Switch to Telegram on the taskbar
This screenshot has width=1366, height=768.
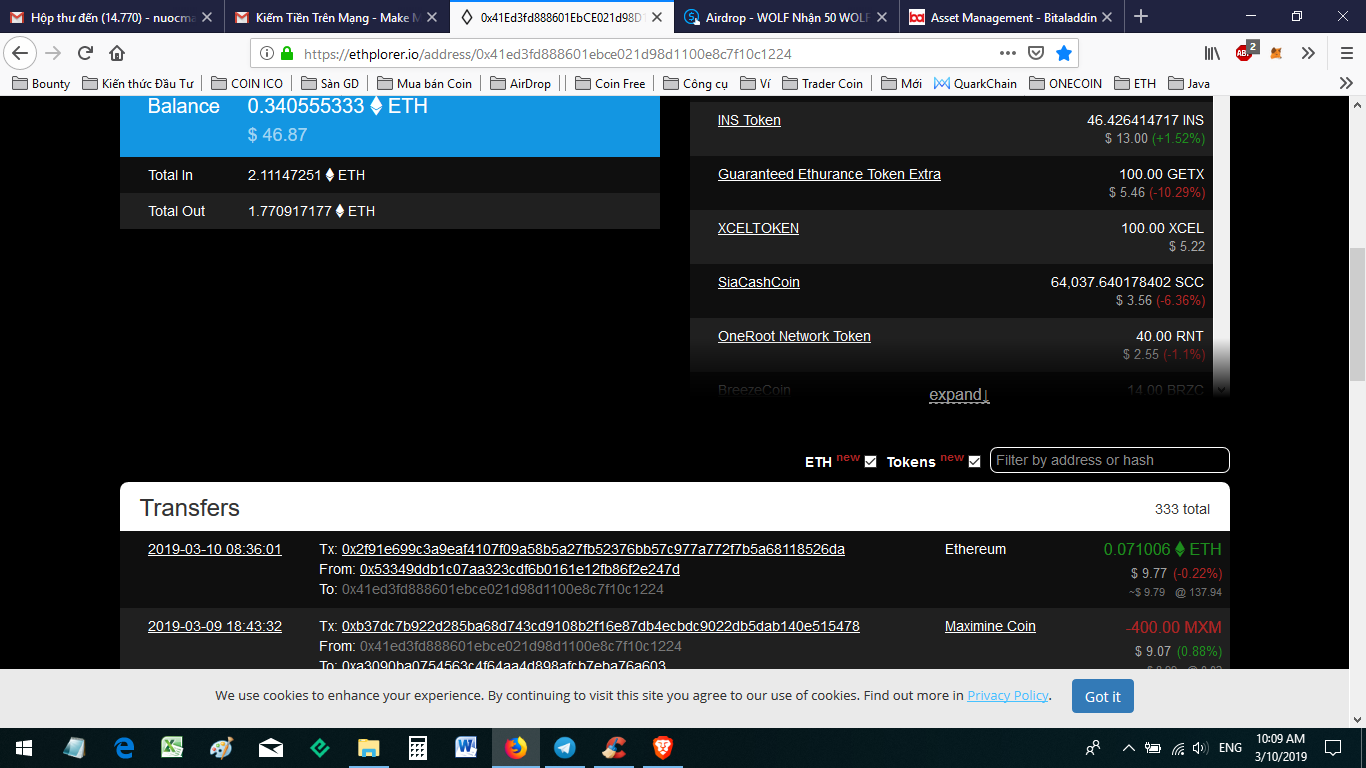coord(565,747)
